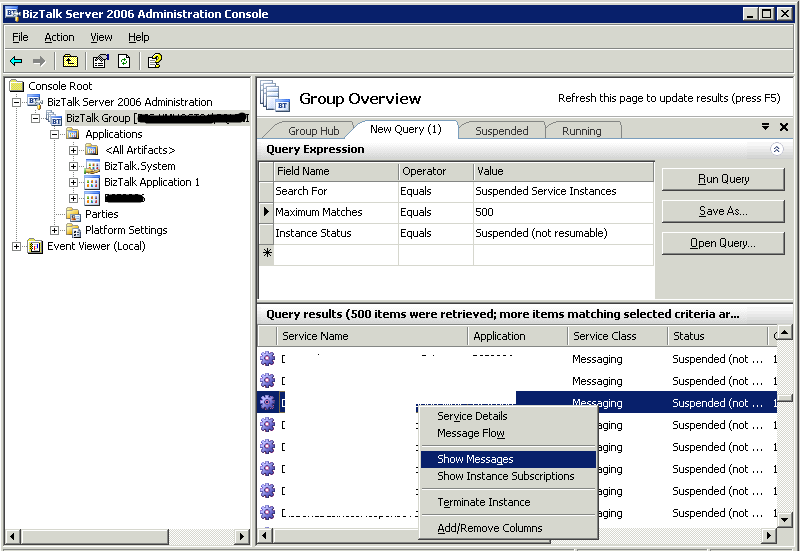Click the Platform Settings folder icon
Screen dimensions: 800x551
(x=73, y=230)
